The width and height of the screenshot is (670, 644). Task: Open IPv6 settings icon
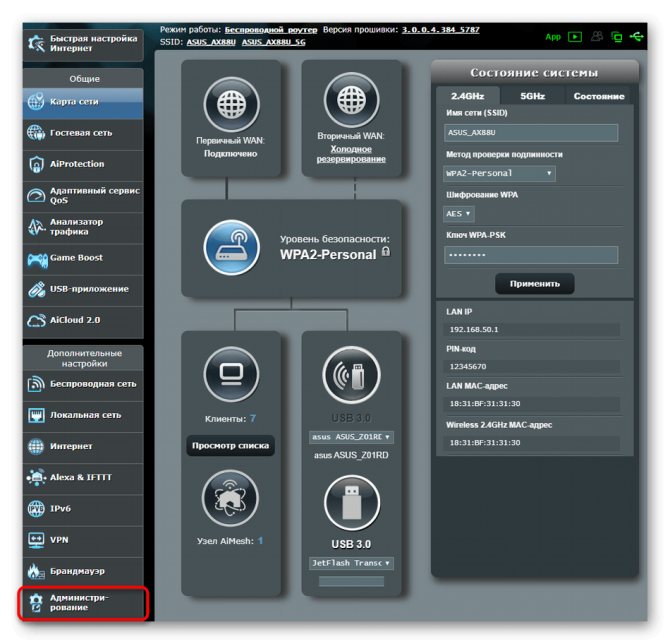click(36, 509)
